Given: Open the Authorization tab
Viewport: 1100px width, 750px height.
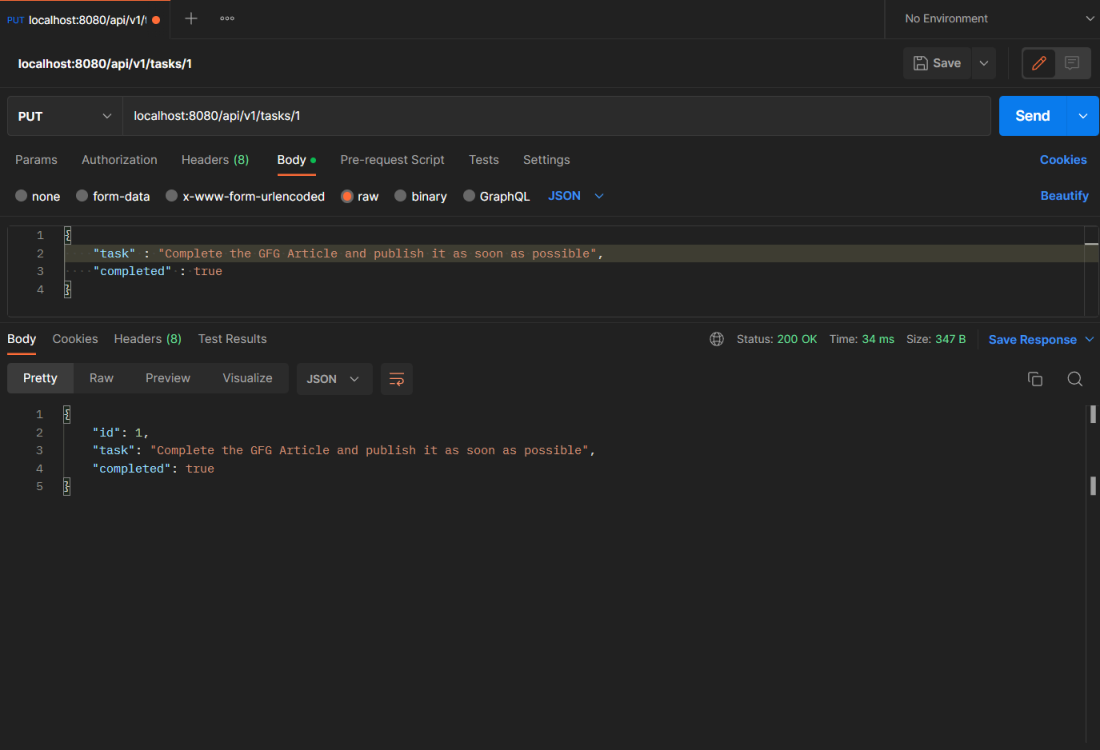Looking at the screenshot, I should [119, 160].
